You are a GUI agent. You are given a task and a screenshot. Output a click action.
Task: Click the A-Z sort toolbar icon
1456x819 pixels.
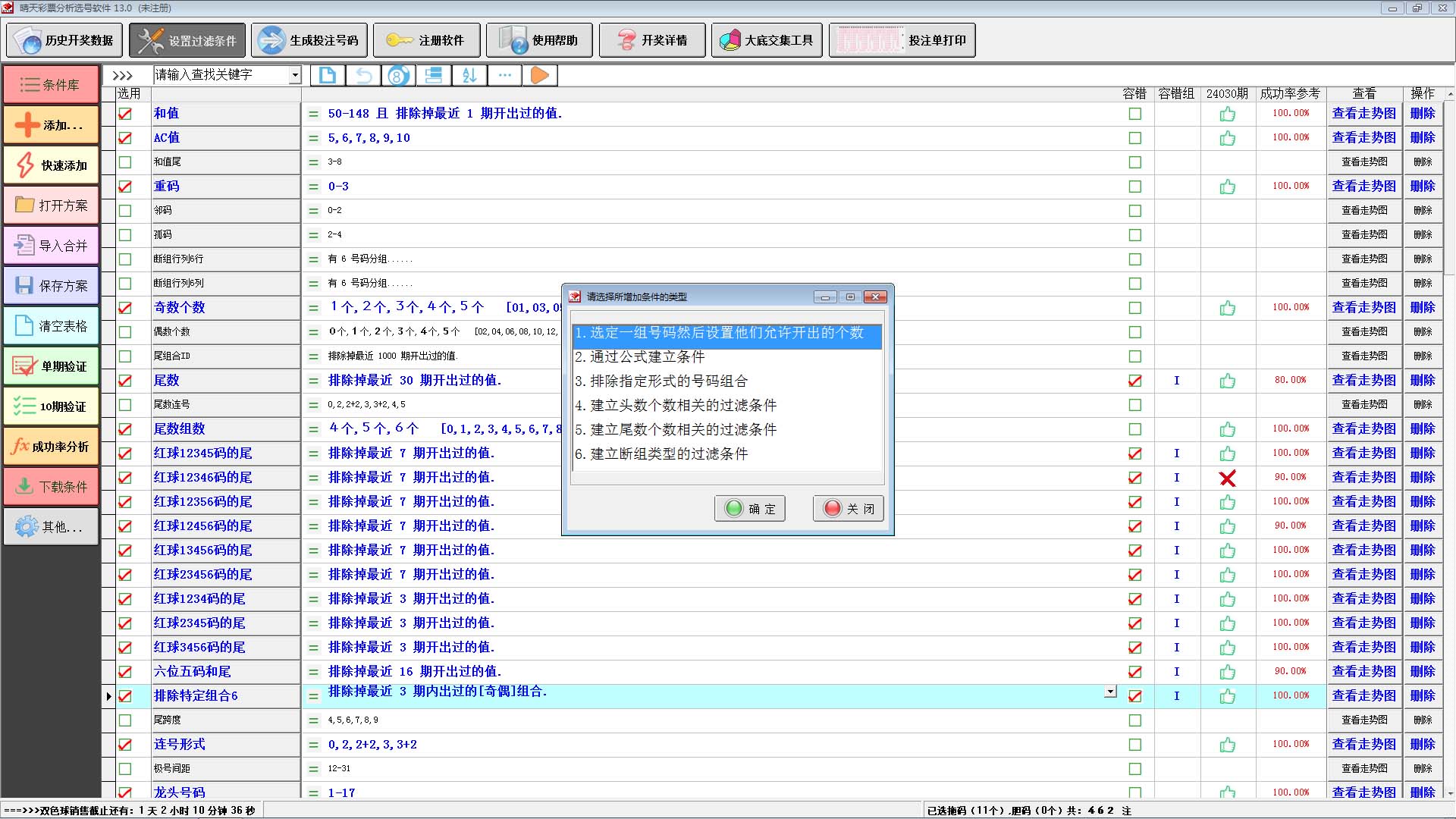click(x=469, y=75)
